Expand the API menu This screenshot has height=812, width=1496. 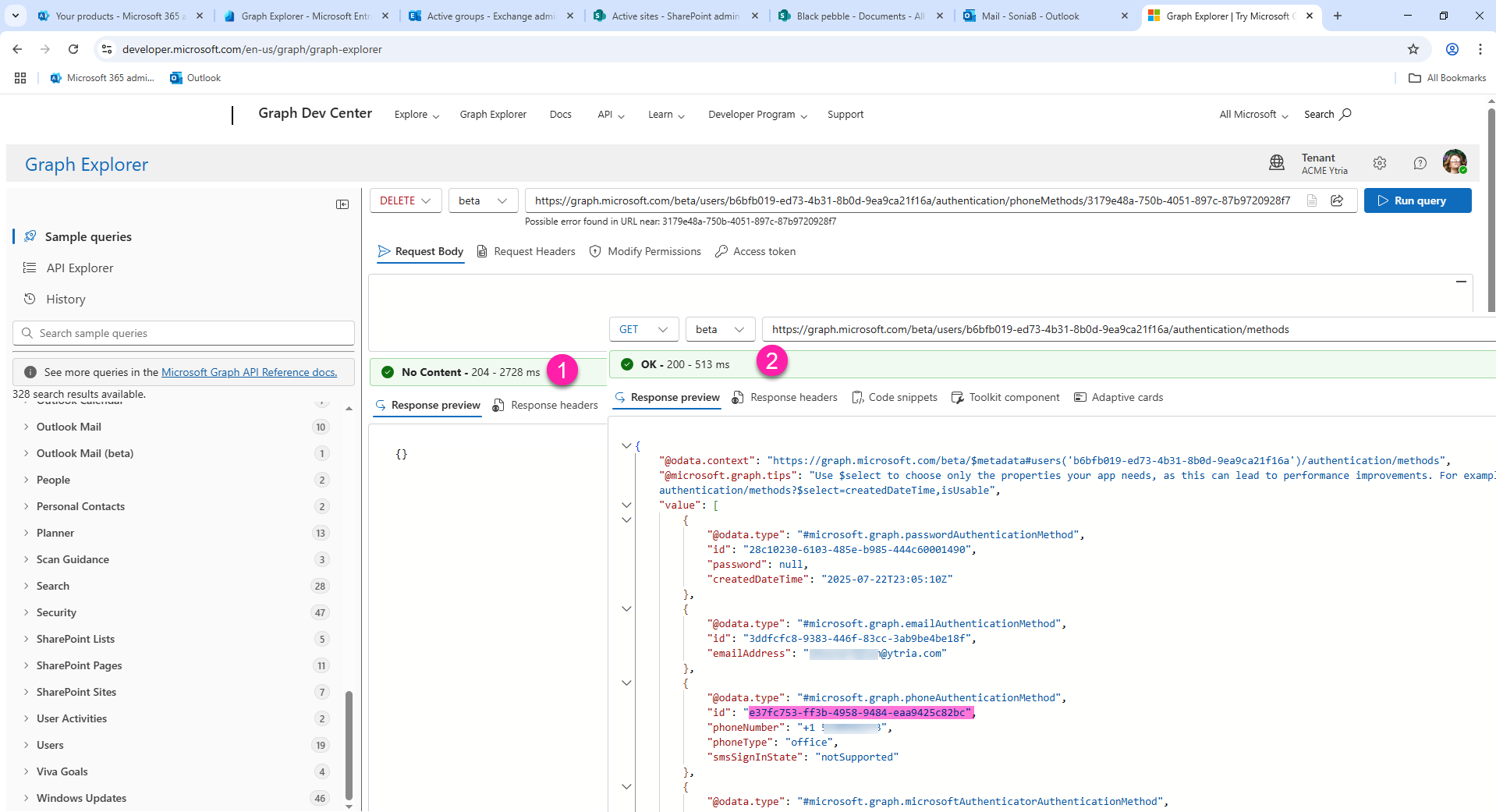coord(611,115)
